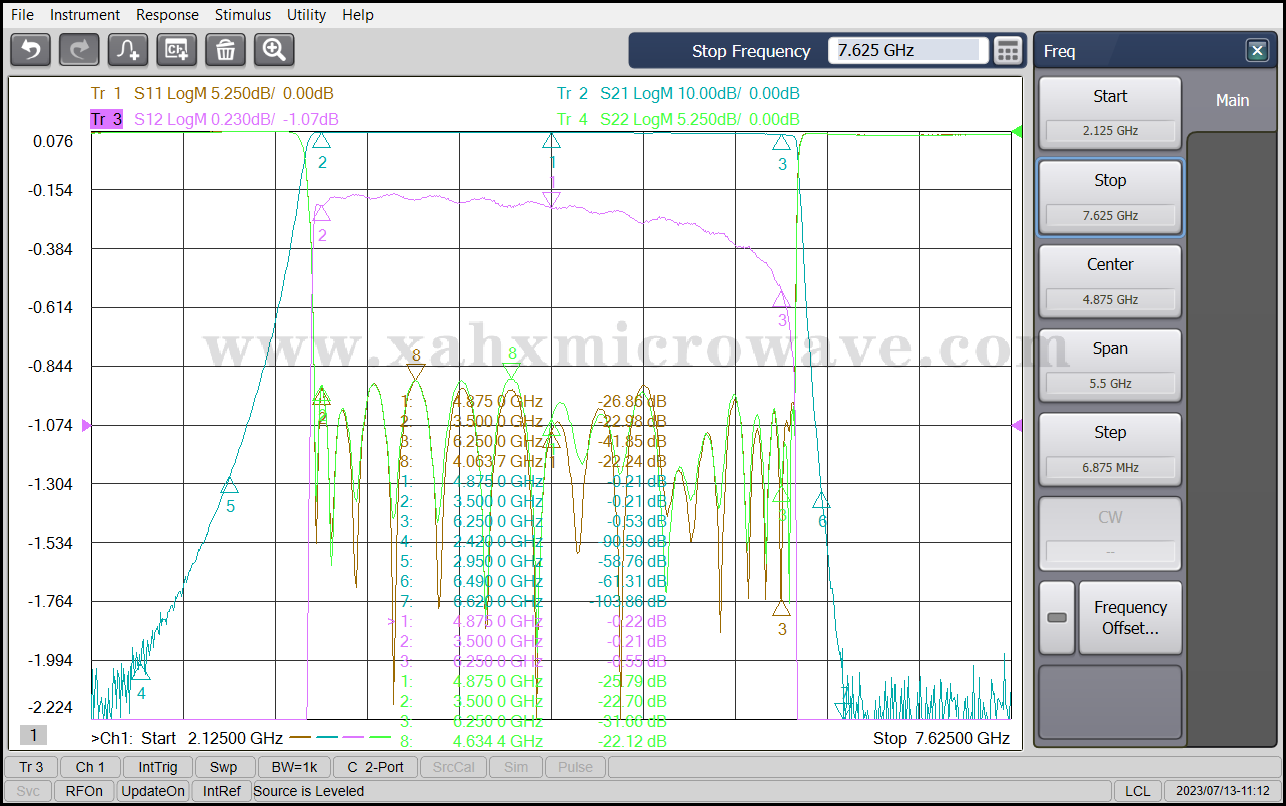Click the zoom magnifier toolbar icon

pyautogui.click(x=274, y=49)
